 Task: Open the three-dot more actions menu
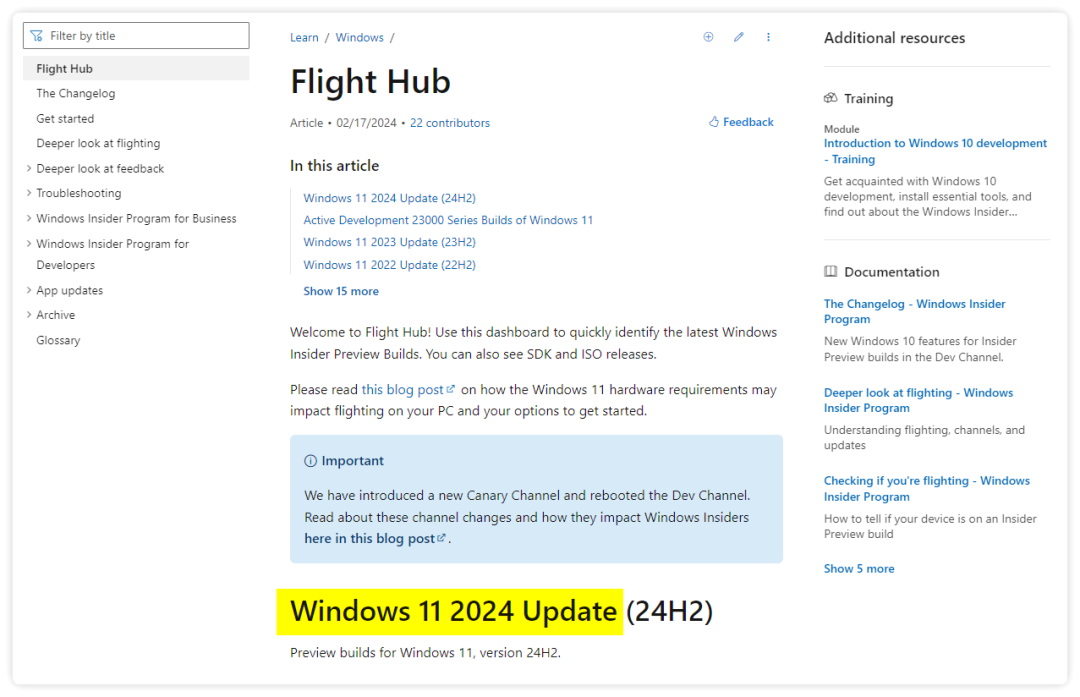pyautogui.click(x=768, y=37)
